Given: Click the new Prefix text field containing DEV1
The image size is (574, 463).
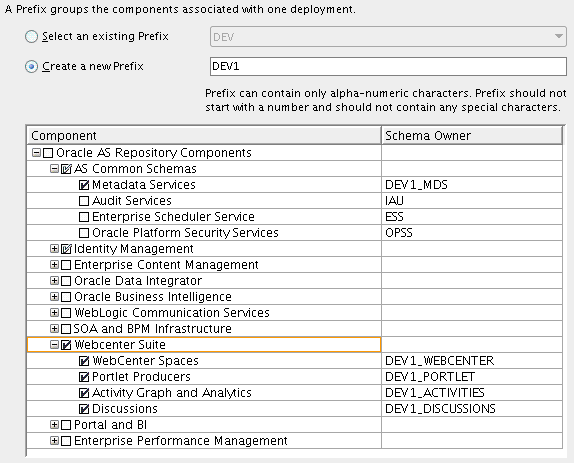Looking at the screenshot, I should click(388, 66).
